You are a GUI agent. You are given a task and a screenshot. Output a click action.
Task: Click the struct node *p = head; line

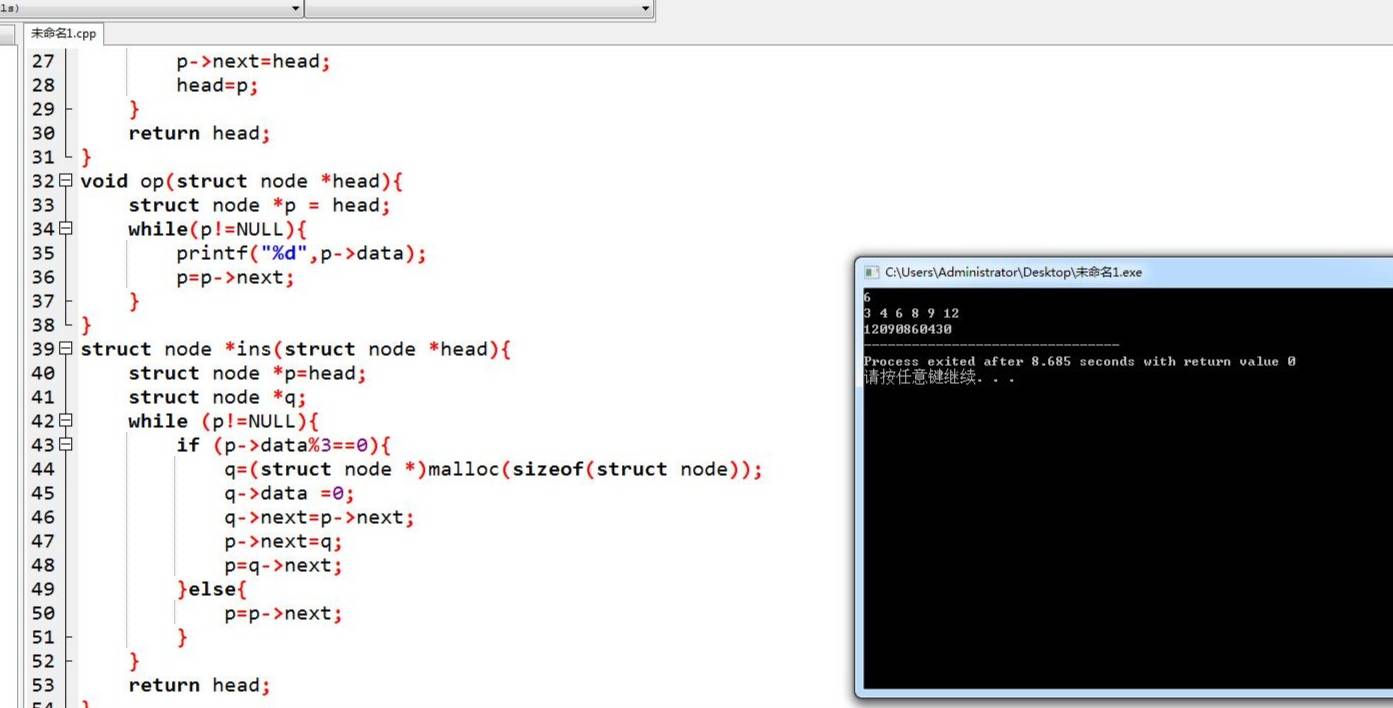coord(259,205)
